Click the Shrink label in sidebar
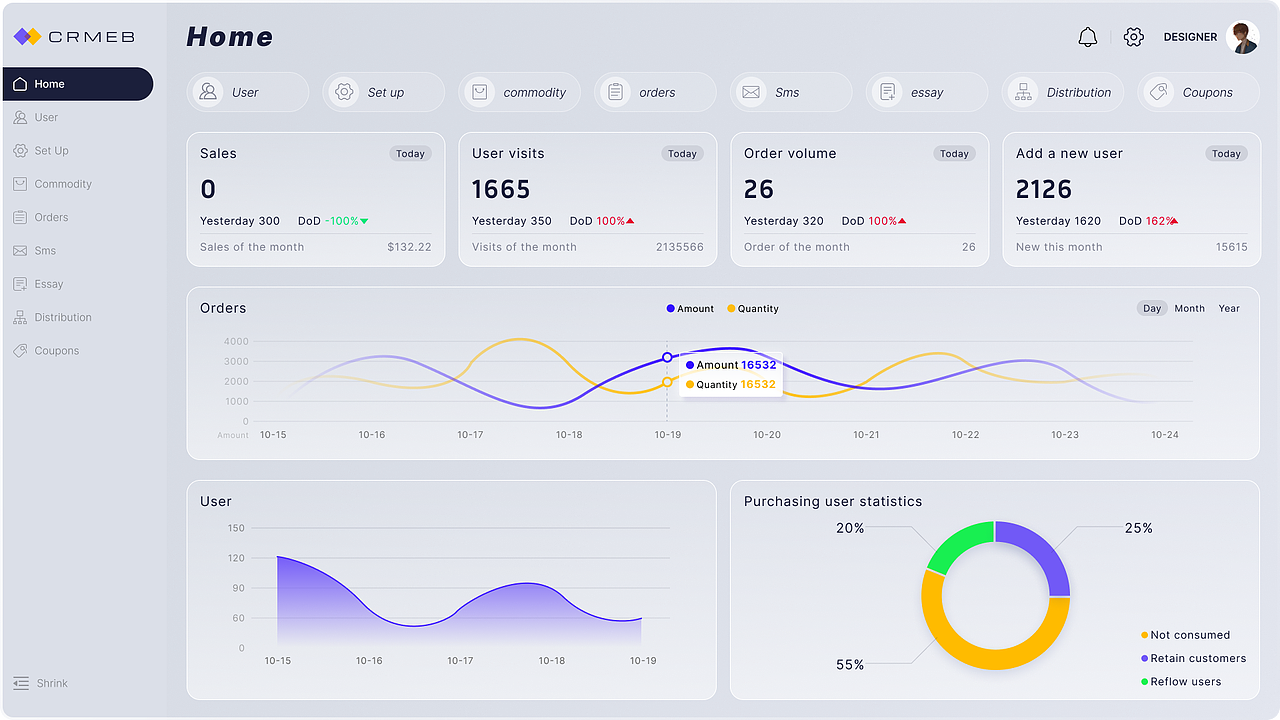 [x=52, y=683]
